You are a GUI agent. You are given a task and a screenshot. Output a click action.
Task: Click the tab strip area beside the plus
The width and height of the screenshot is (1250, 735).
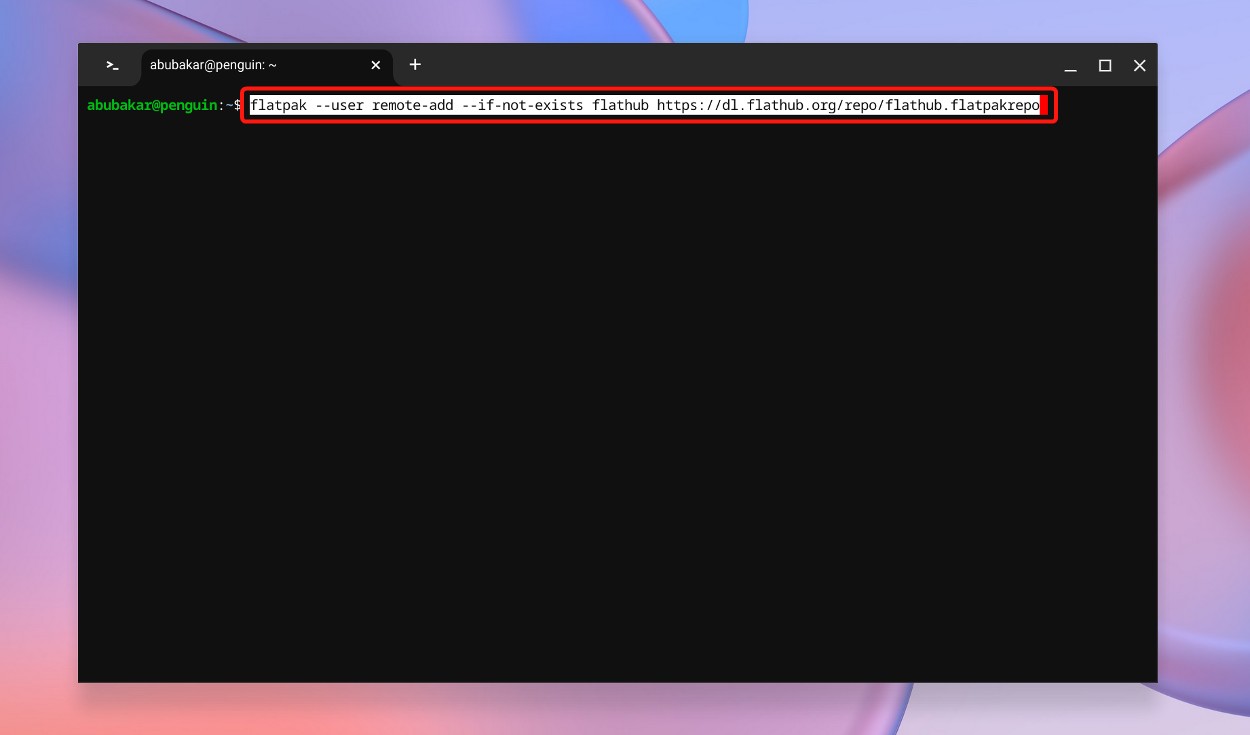[600, 65]
